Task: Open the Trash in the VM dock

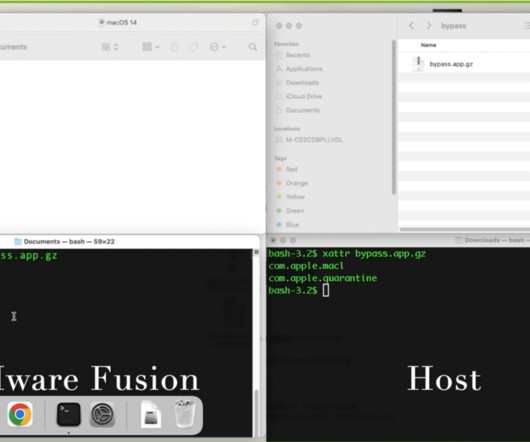Action: (x=185, y=414)
